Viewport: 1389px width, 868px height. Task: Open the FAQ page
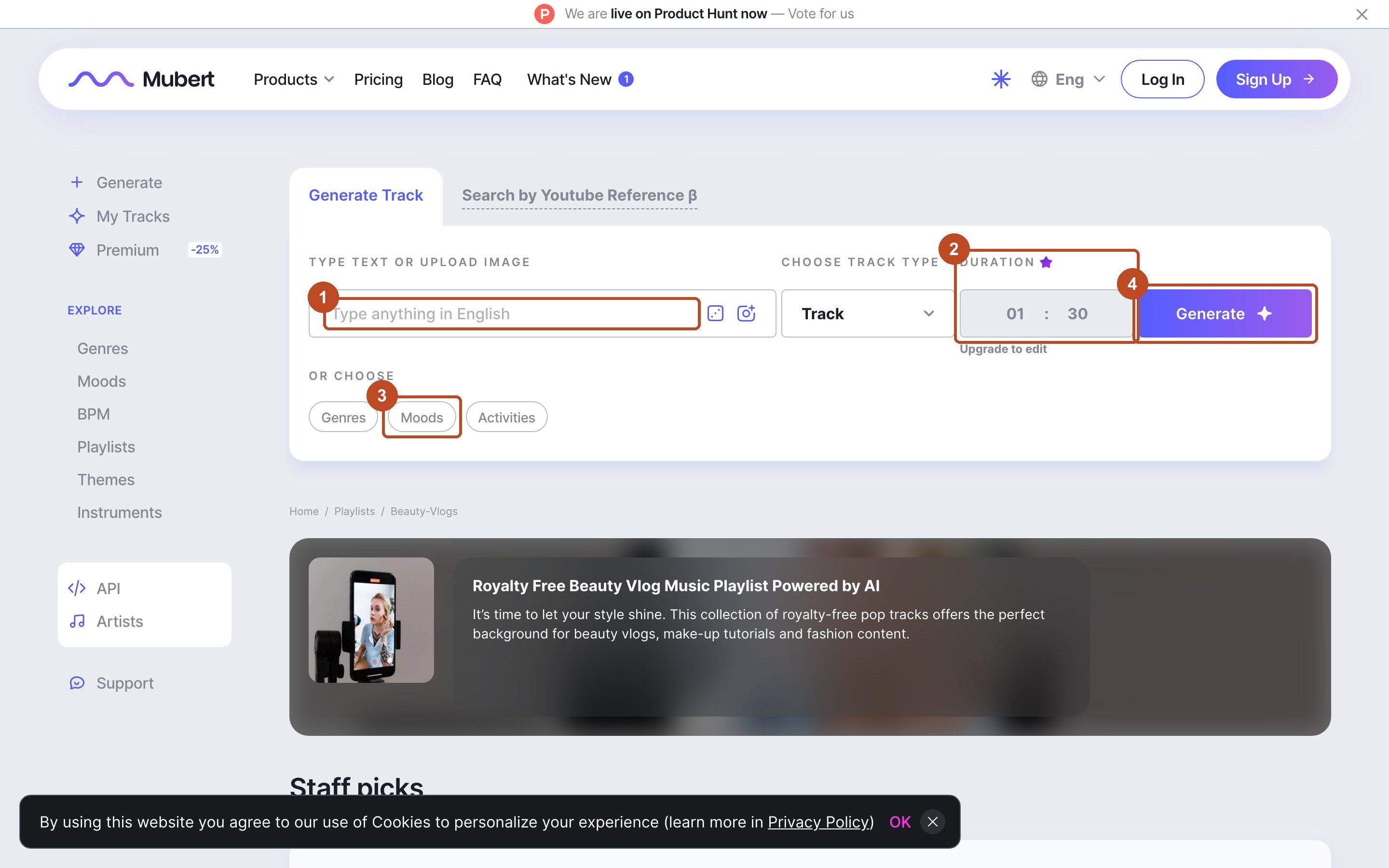(x=487, y=79)
